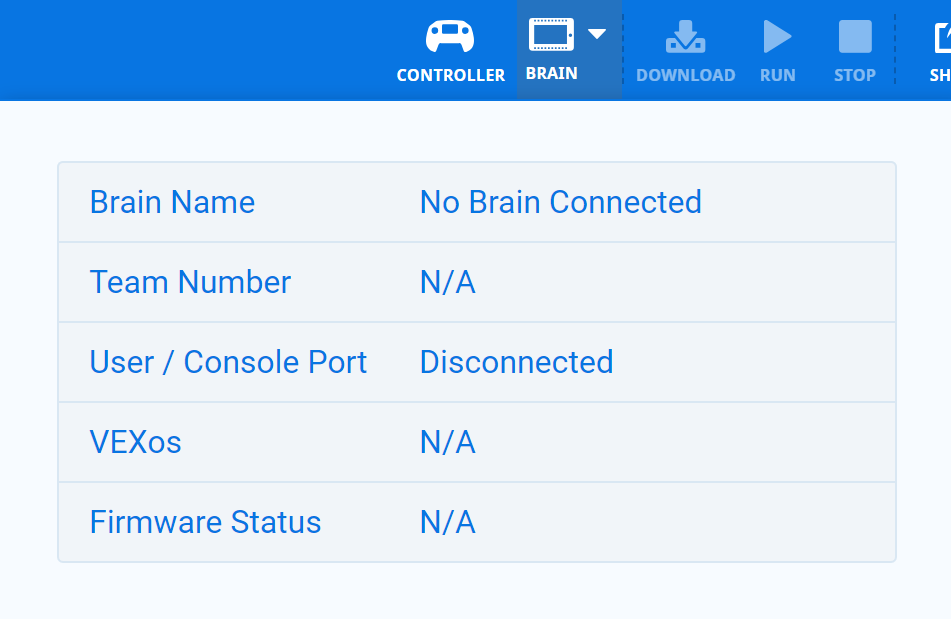Select the Team Number row label

pyautogui.click(x=190, y=282)
